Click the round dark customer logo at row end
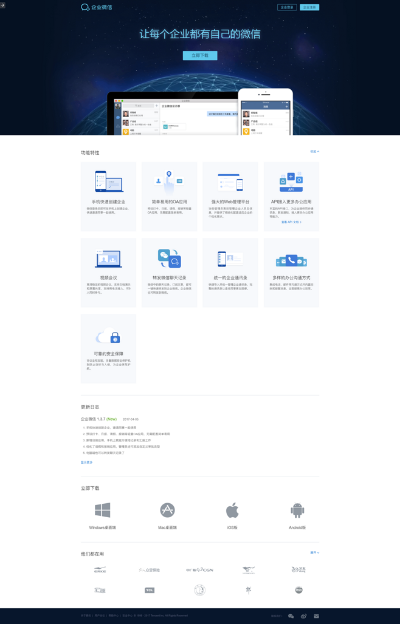This screenshot has width=400, height=624. pyautogui.click(x=299, y=590)
